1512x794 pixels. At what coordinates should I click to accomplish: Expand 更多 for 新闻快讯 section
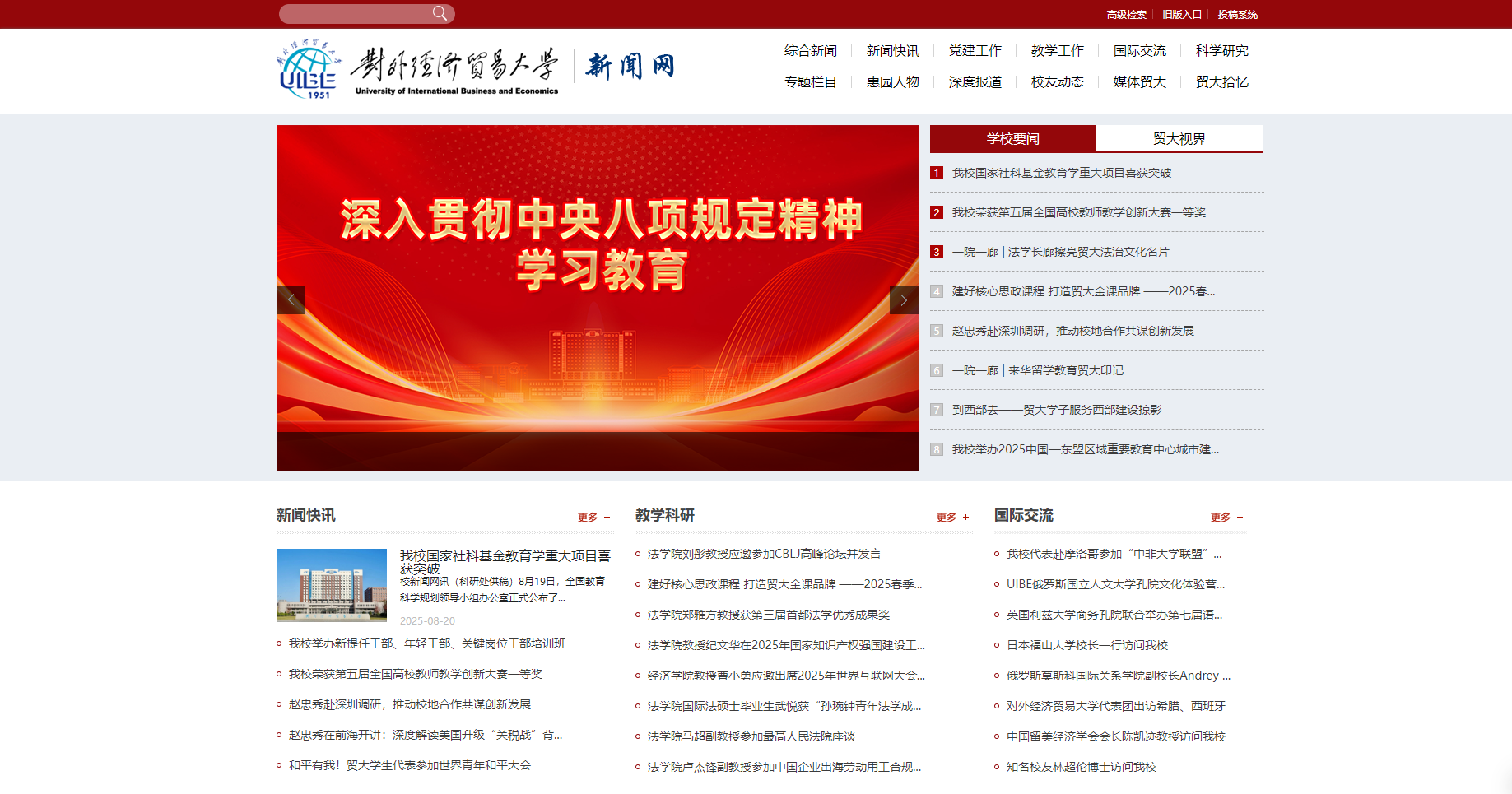point(593,518)
